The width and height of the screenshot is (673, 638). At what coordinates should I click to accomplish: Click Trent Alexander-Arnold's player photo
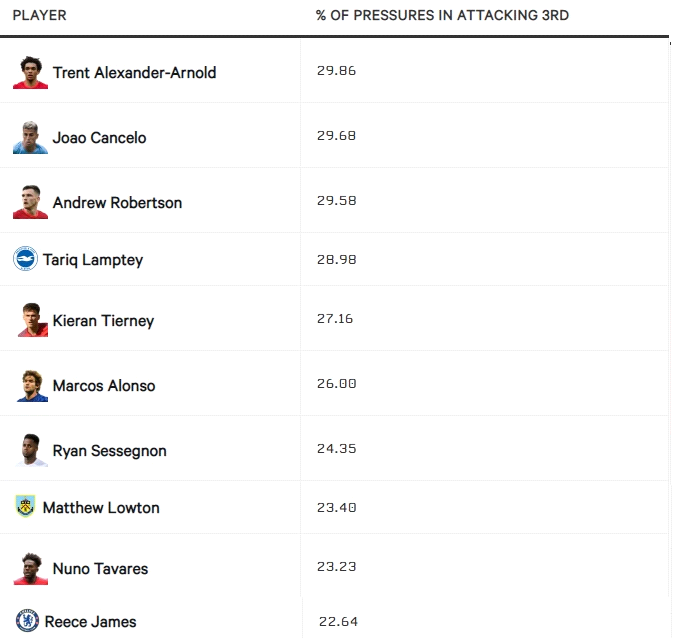[30, 72]
